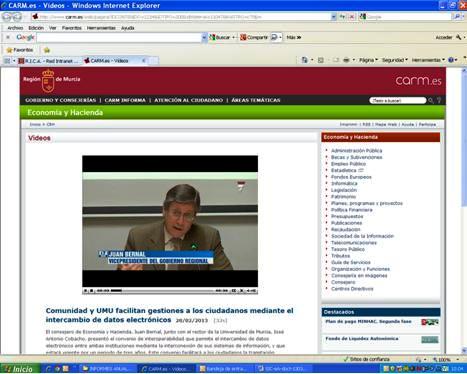Open the Edición menu
This screenshot has width=467, height=374.
click(x=36, y=28)
